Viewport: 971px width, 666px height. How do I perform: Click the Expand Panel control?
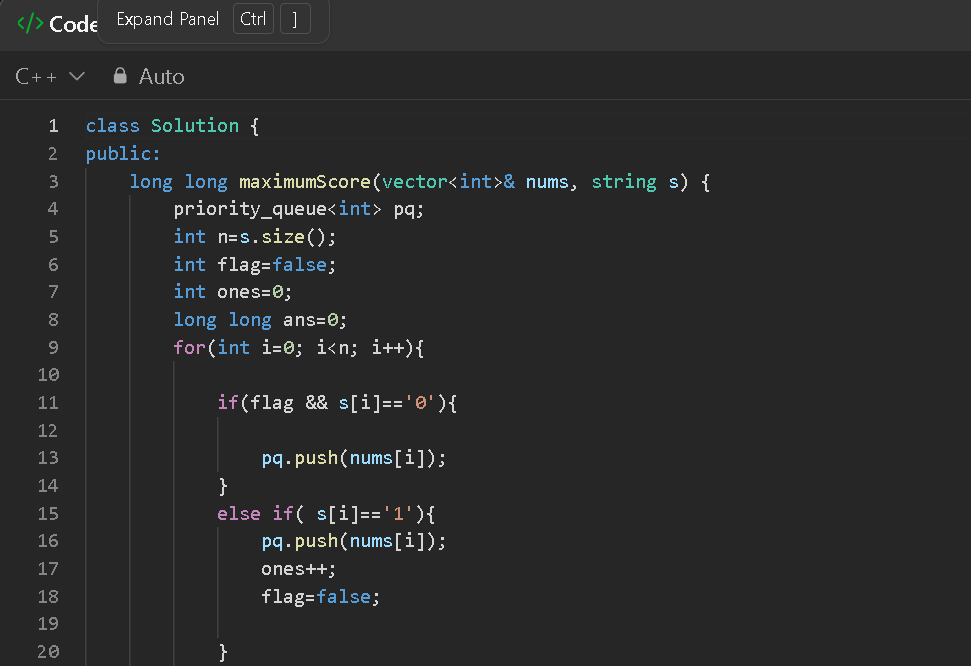[x=168, y=19]
